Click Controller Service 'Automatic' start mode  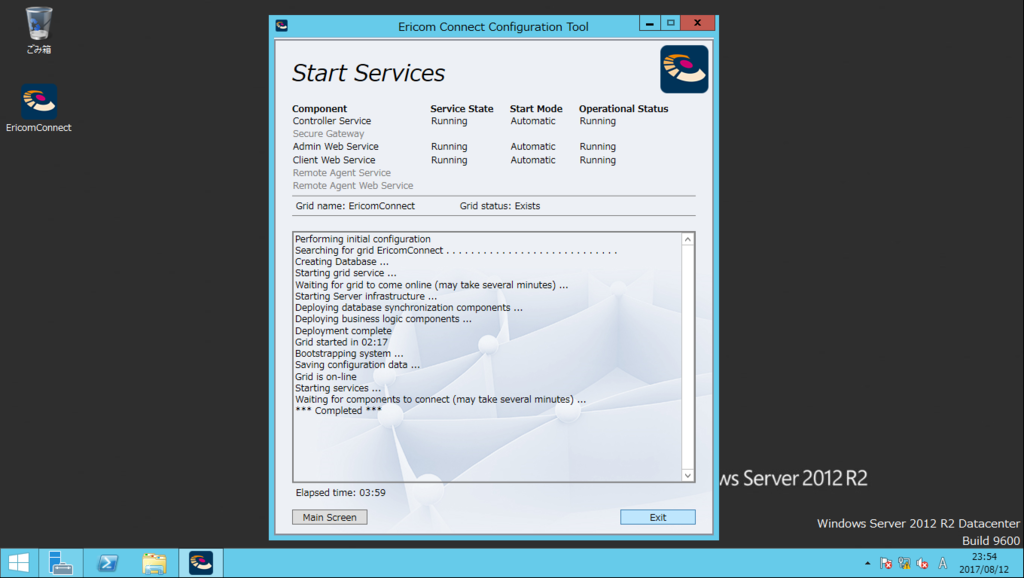pos(533,121)
